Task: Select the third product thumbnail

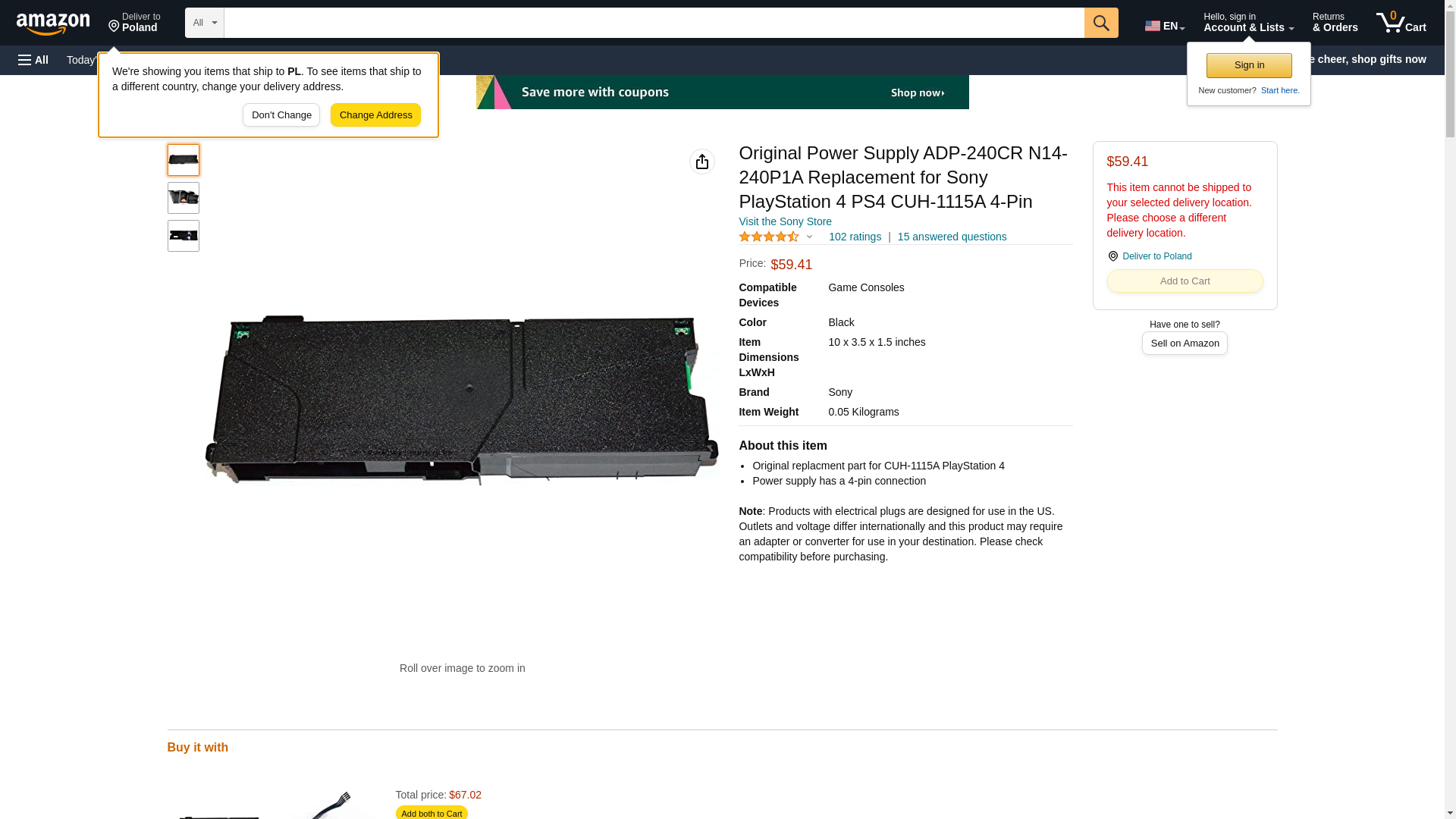Action: [x=183, y=236]
